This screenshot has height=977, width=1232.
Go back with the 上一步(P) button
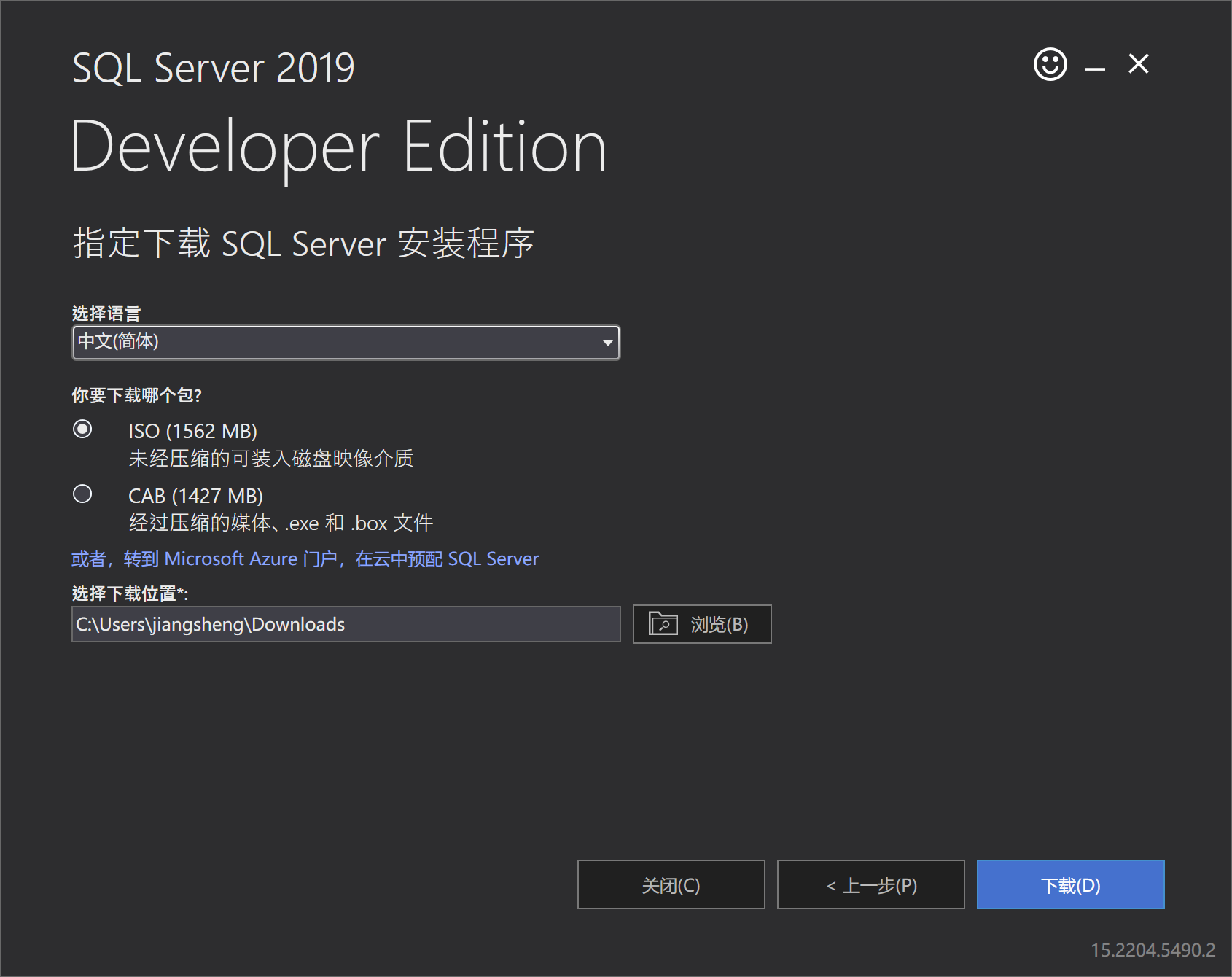[870, 884]
